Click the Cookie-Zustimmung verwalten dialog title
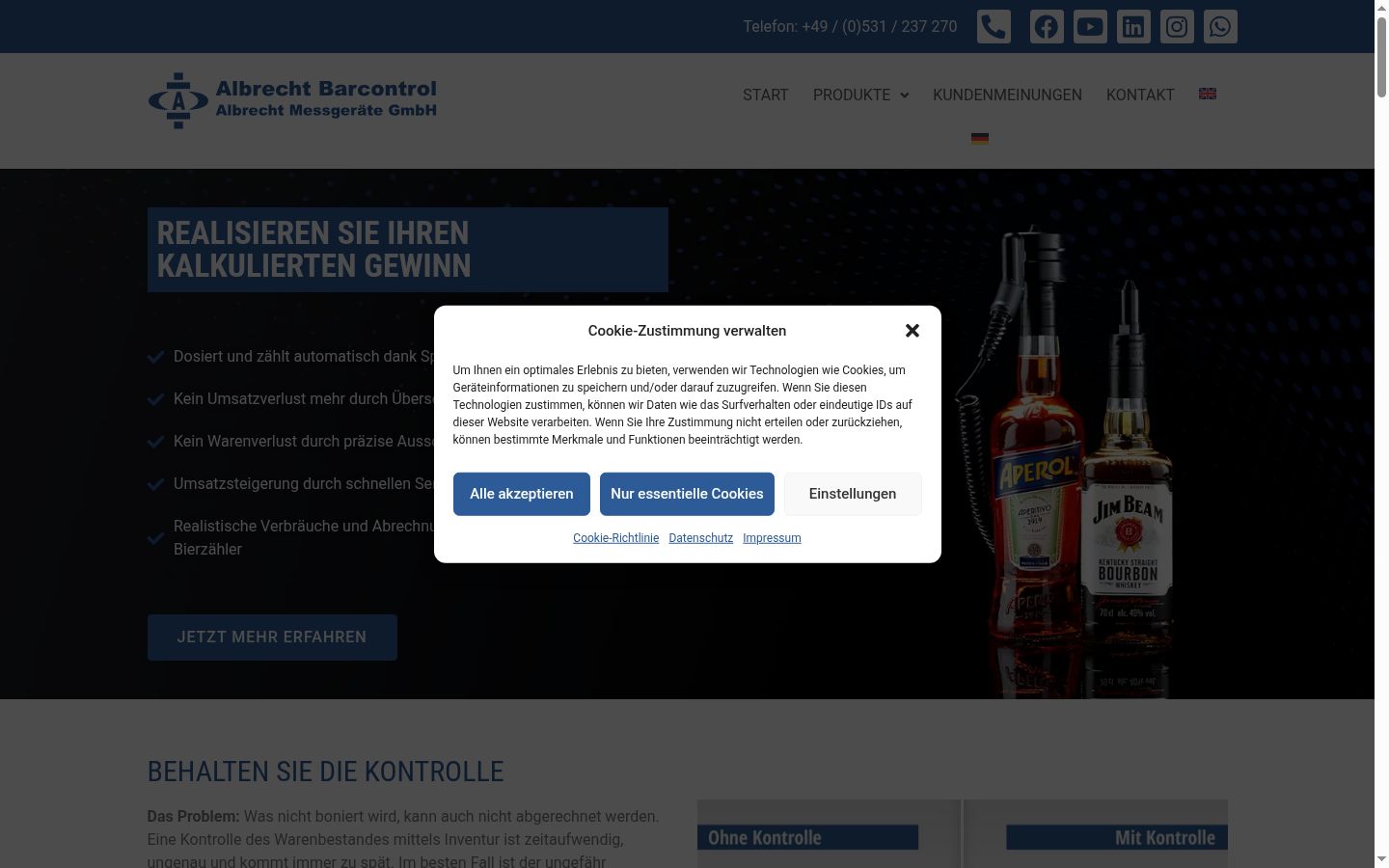 click(x=687, y=331)
